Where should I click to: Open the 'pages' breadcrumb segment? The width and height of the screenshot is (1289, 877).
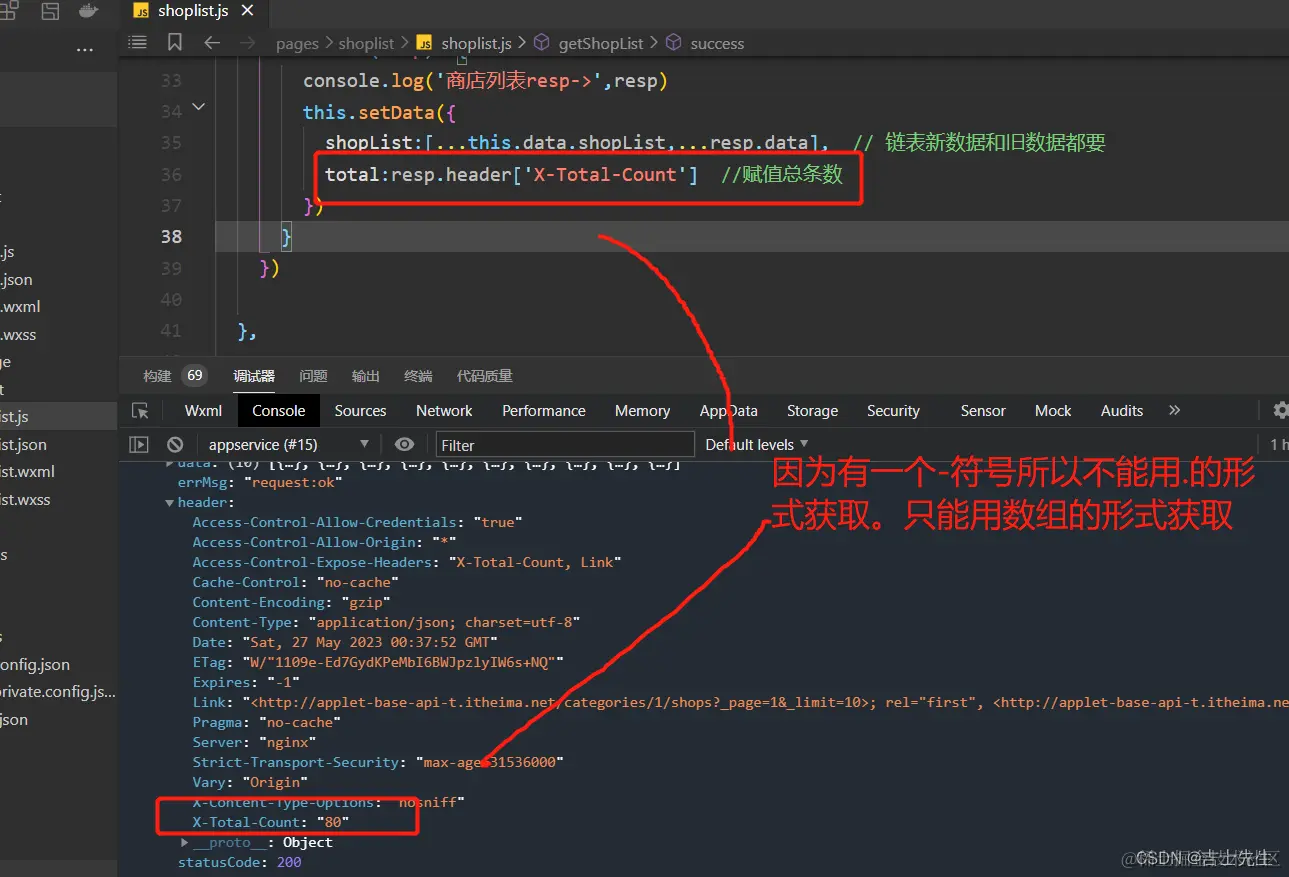point(297,43)
